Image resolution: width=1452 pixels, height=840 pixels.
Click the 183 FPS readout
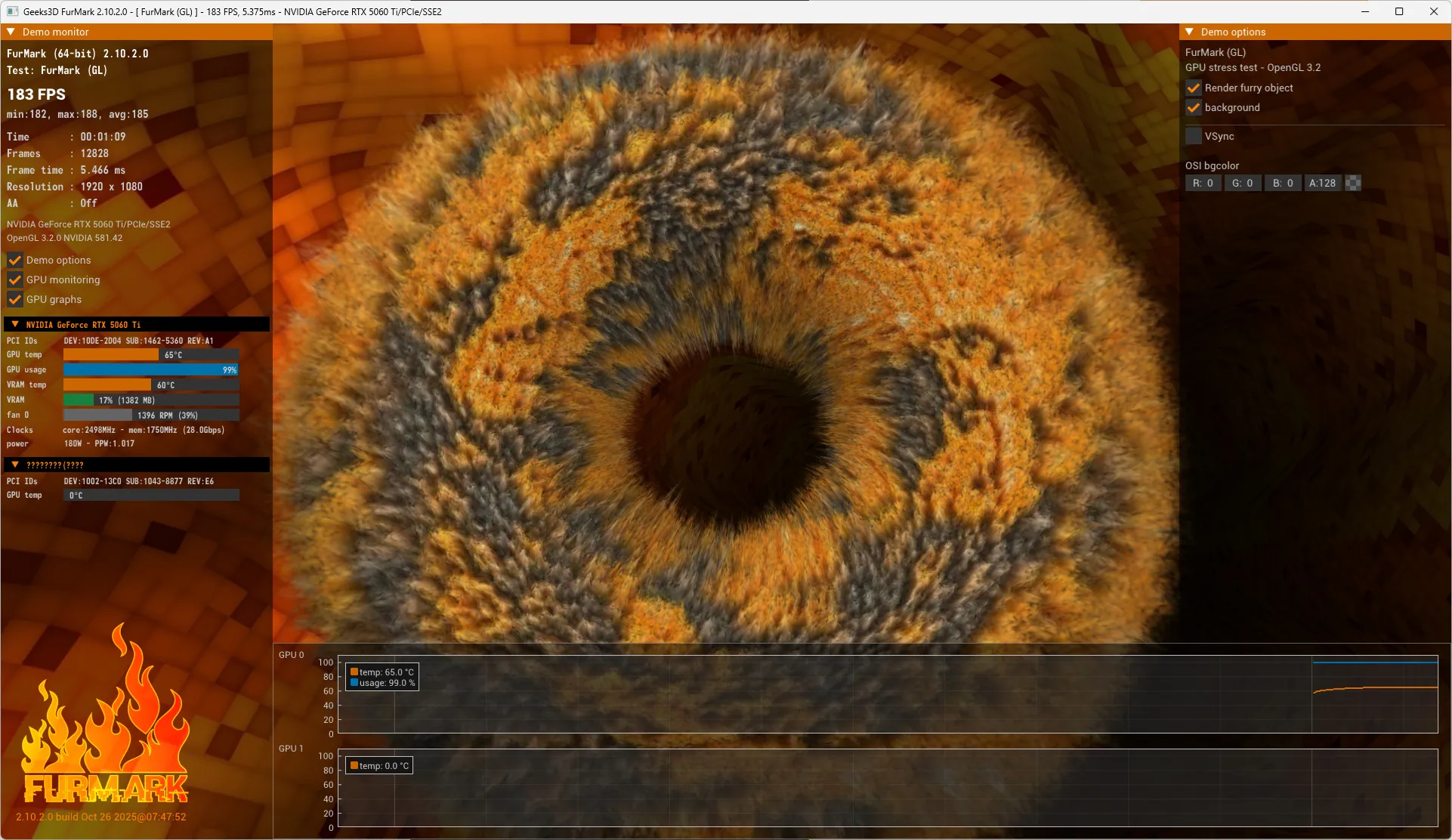36,94
